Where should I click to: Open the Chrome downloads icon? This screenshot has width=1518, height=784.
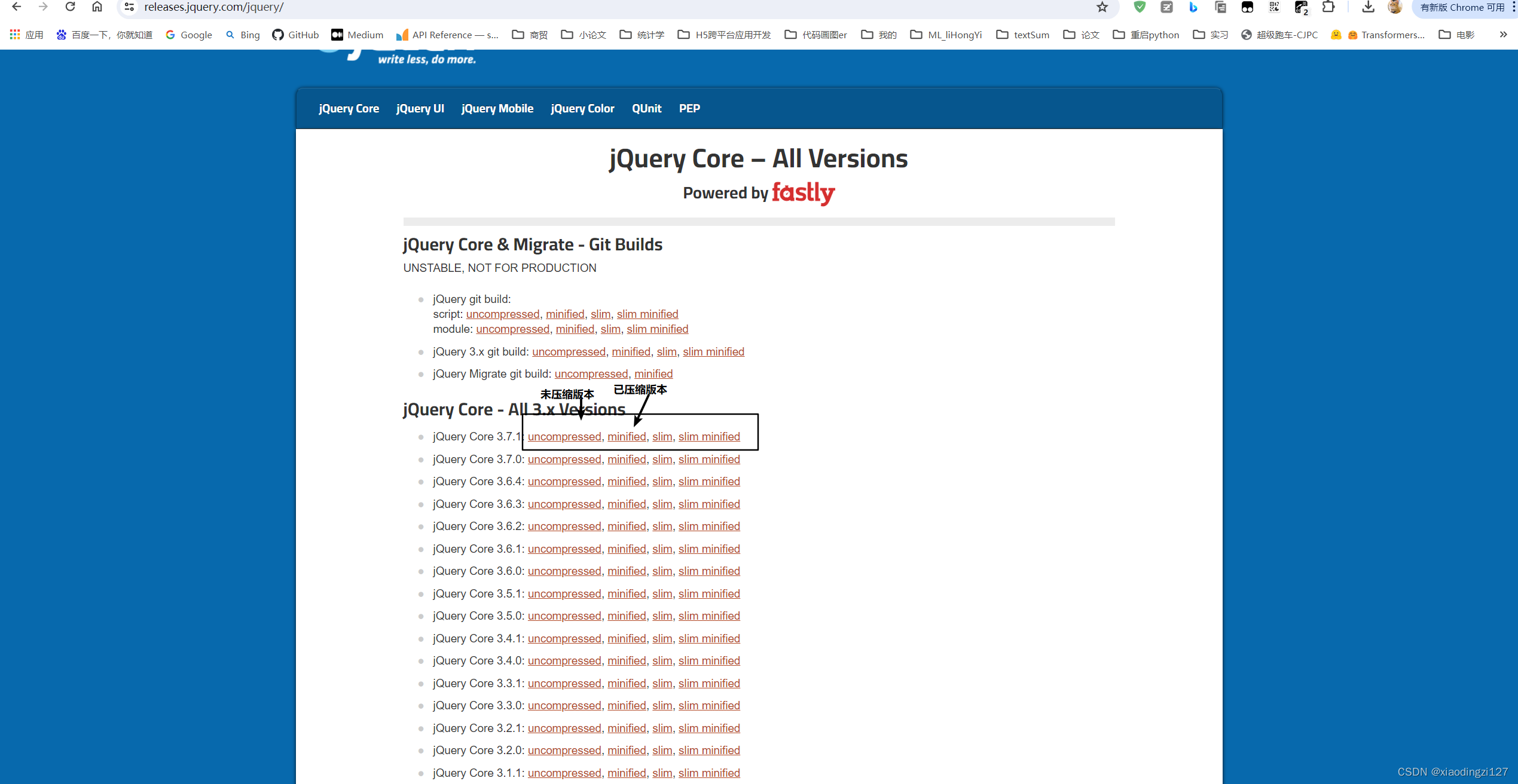[1368, 7]
